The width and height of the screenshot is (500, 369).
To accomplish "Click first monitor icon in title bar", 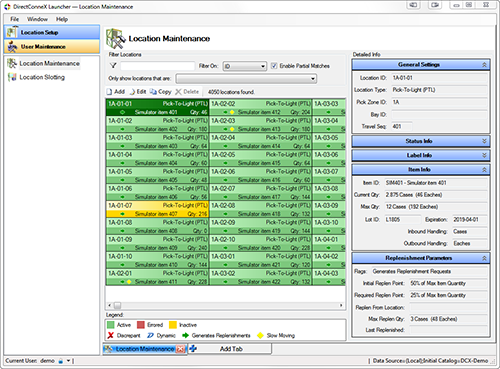I will (x=413, y=5).
